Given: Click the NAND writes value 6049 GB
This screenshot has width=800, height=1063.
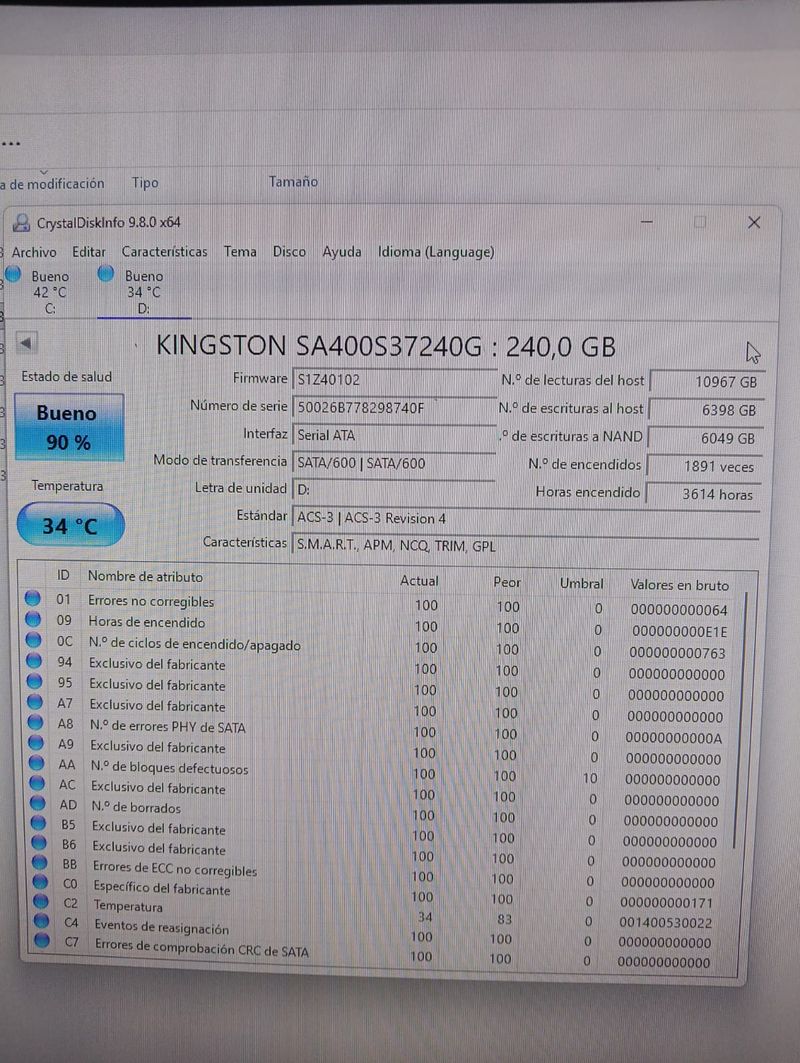Looking at the screenshot, I should pos(705,439).
